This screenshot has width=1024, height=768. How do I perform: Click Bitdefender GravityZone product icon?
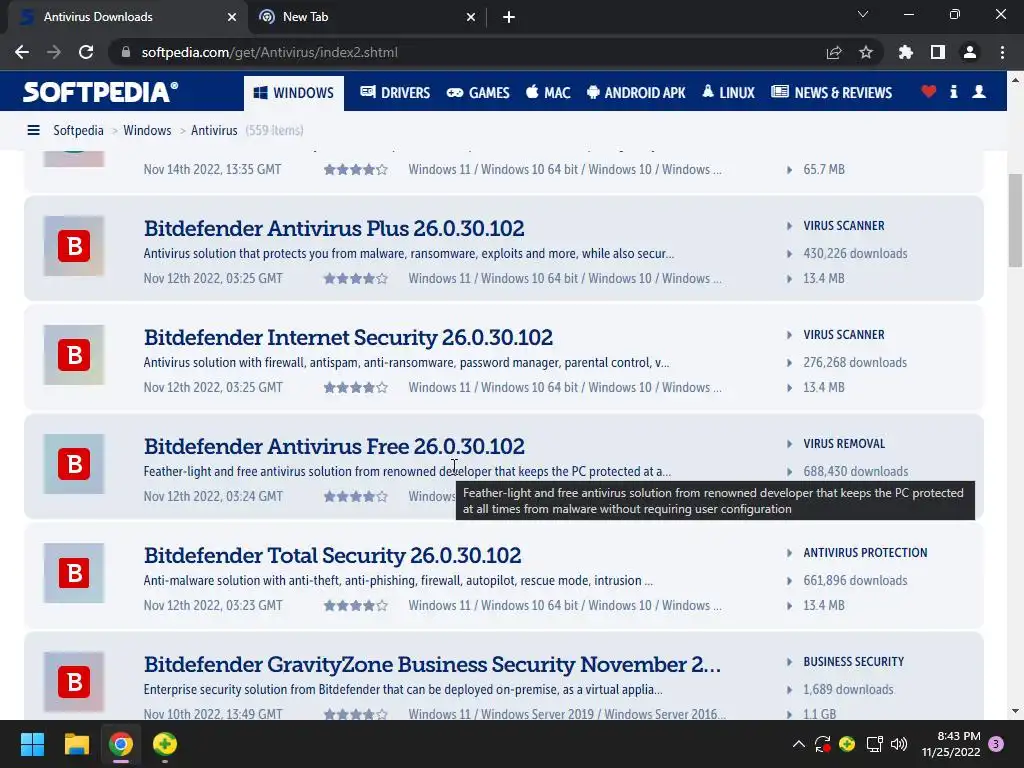pyautogui.click(x=74, y=682)
